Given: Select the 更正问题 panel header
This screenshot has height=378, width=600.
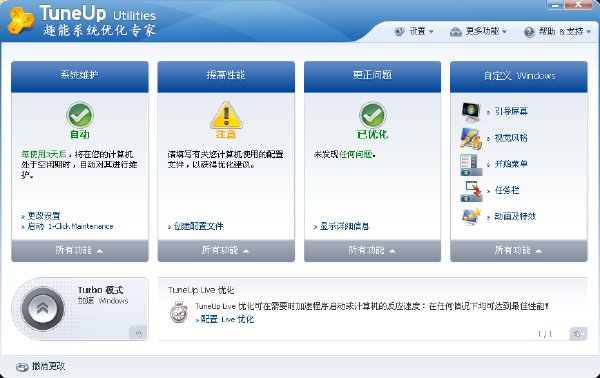Looking at the screenshot, I should coord(372,76).
